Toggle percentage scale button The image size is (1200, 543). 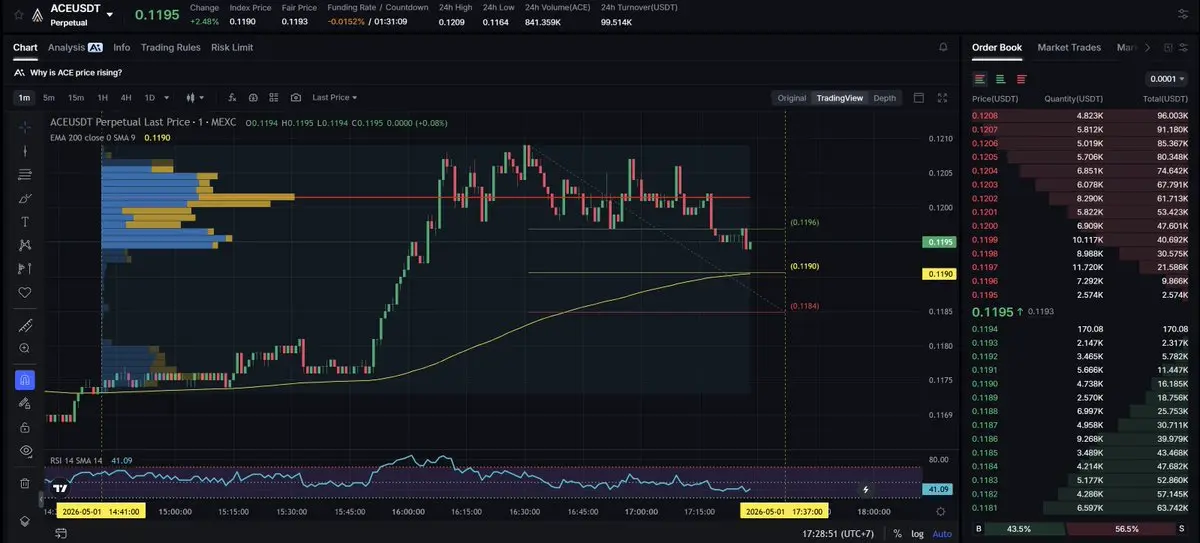(x=897, y=534)
